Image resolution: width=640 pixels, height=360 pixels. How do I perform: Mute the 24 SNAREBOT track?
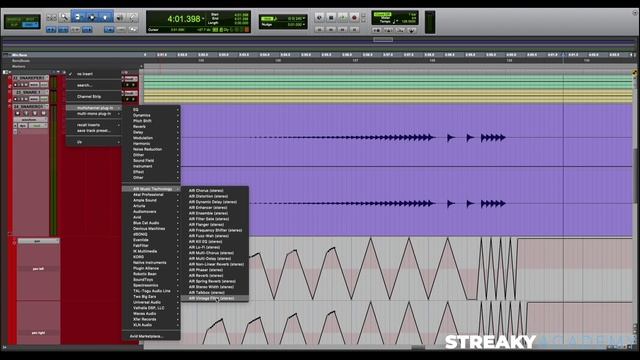[43, 113]
